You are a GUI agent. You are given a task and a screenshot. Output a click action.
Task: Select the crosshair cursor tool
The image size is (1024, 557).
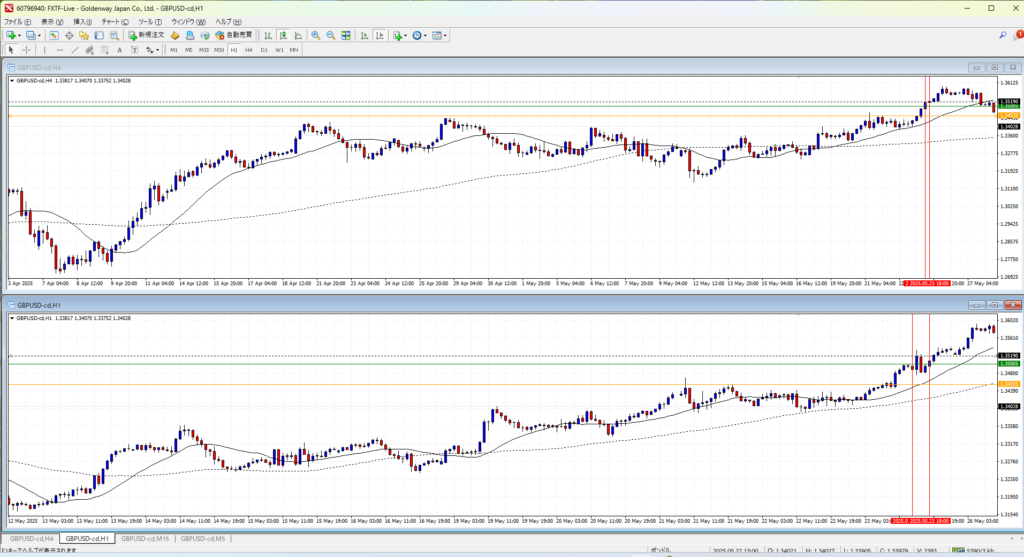tap(26, 49)
